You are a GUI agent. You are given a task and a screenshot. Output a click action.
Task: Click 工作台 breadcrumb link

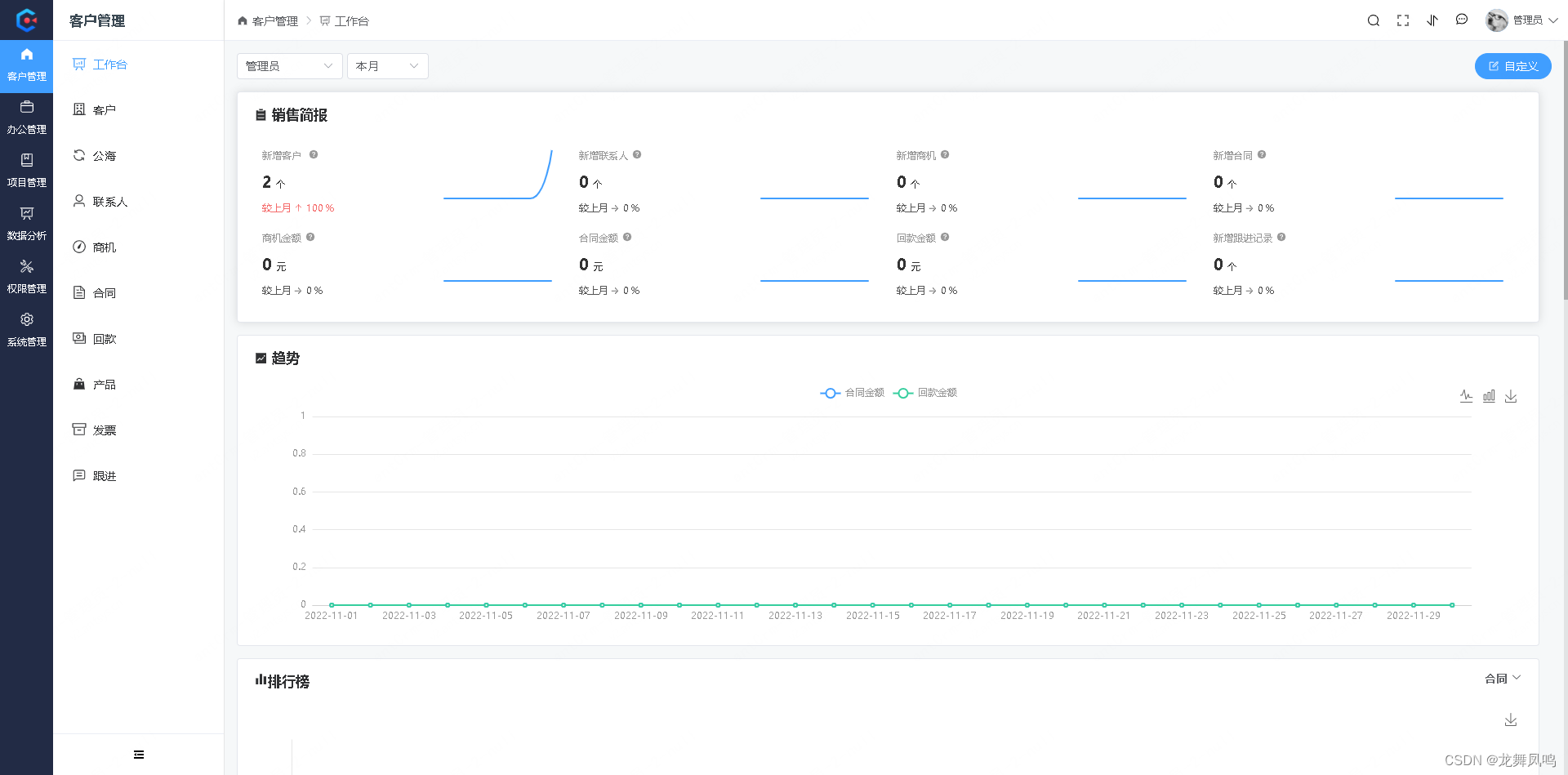345,21
